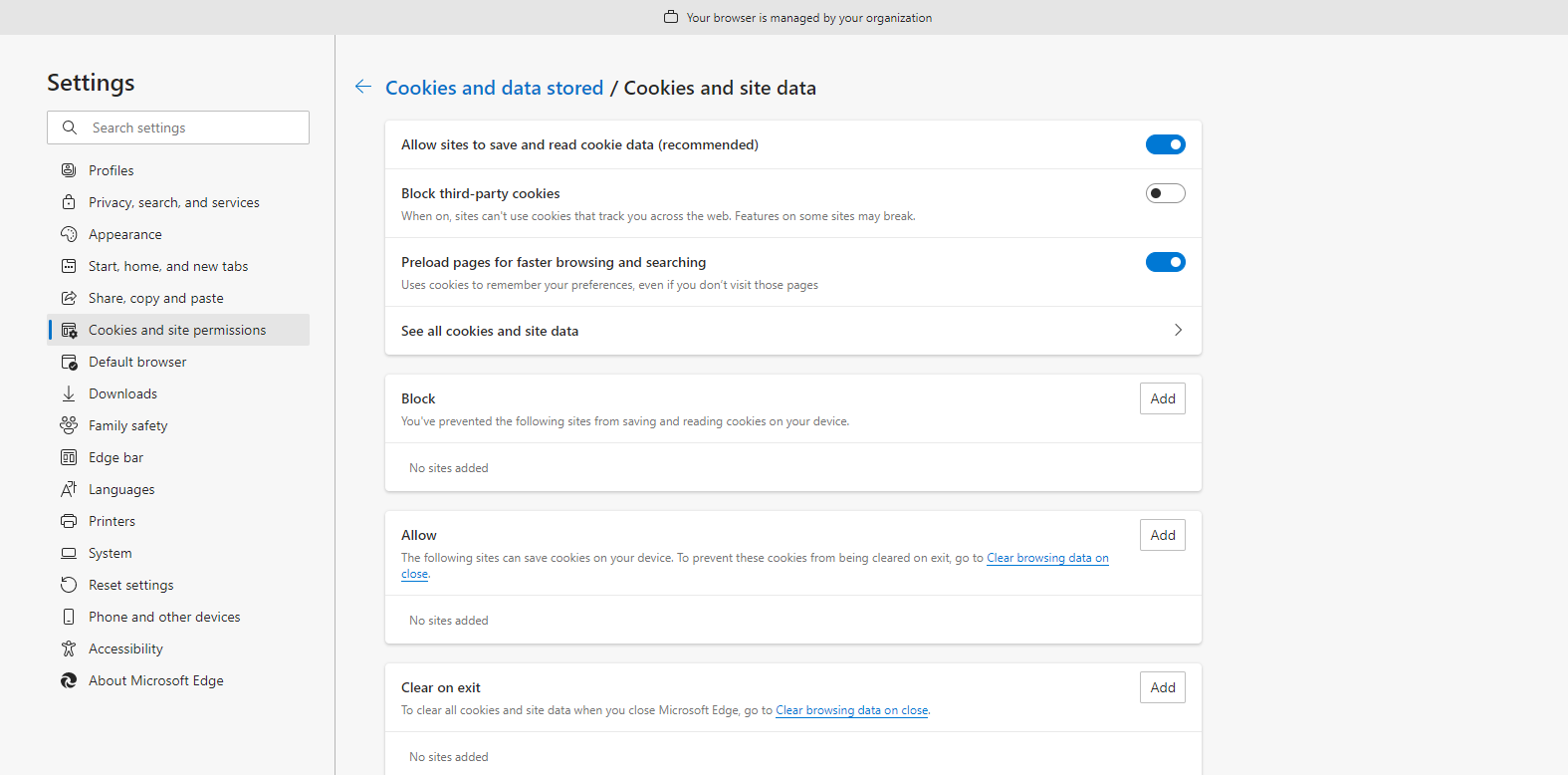
Task: Open Clear browsing data on close link under Clear on exit
Action: click(852, 710)
